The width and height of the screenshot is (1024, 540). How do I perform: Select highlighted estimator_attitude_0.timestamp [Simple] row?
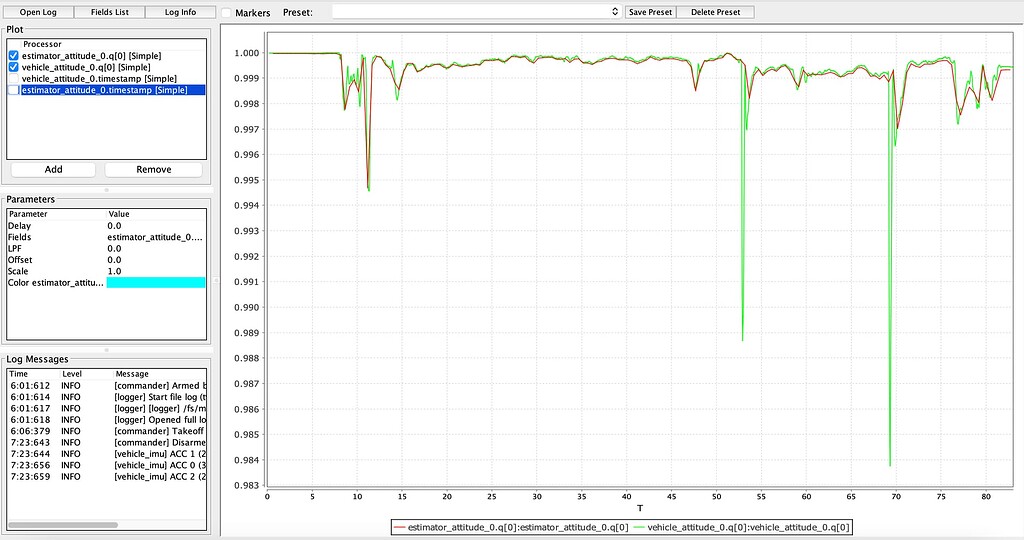[x=106, y=90]
